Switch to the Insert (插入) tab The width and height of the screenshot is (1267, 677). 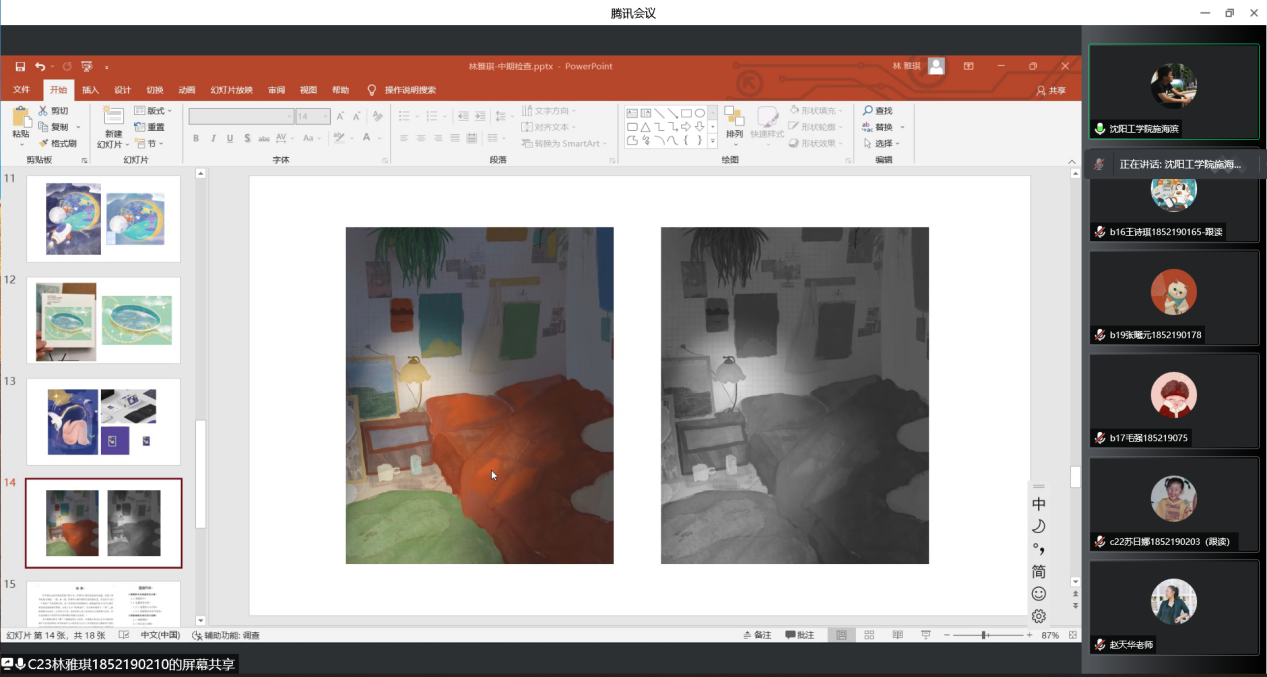point(90,90)
